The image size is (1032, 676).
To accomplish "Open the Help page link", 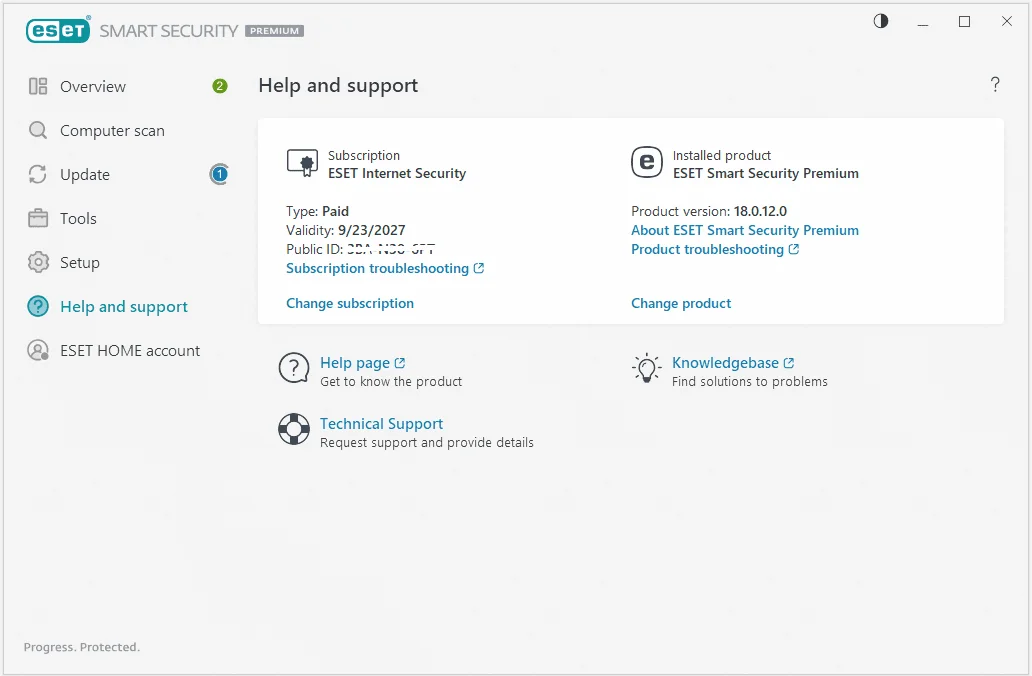I will pos(355,363).
